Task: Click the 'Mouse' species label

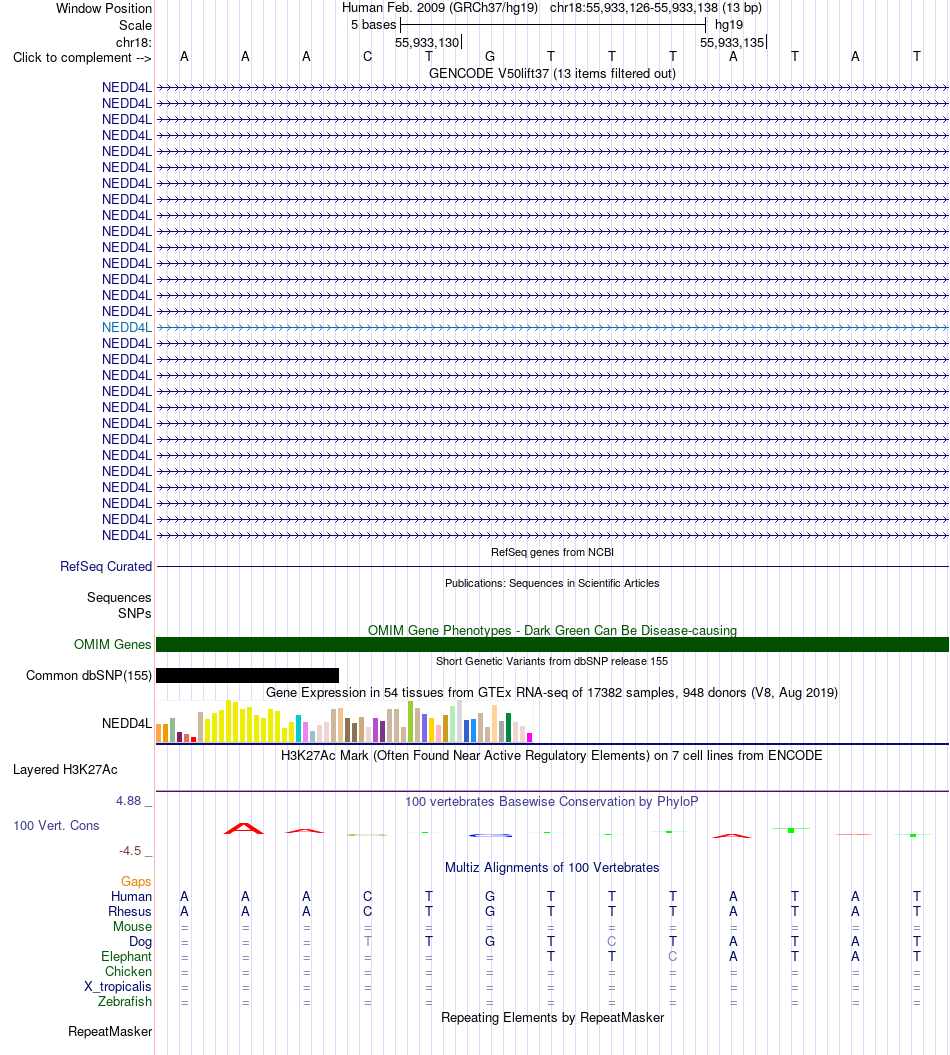Action: (x=133, y=926)
